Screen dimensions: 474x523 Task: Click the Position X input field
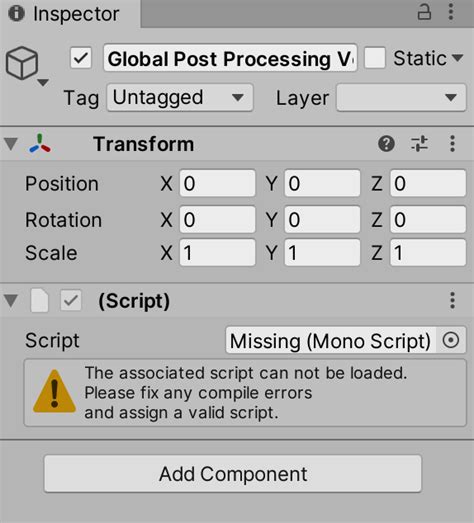[217, 183]
